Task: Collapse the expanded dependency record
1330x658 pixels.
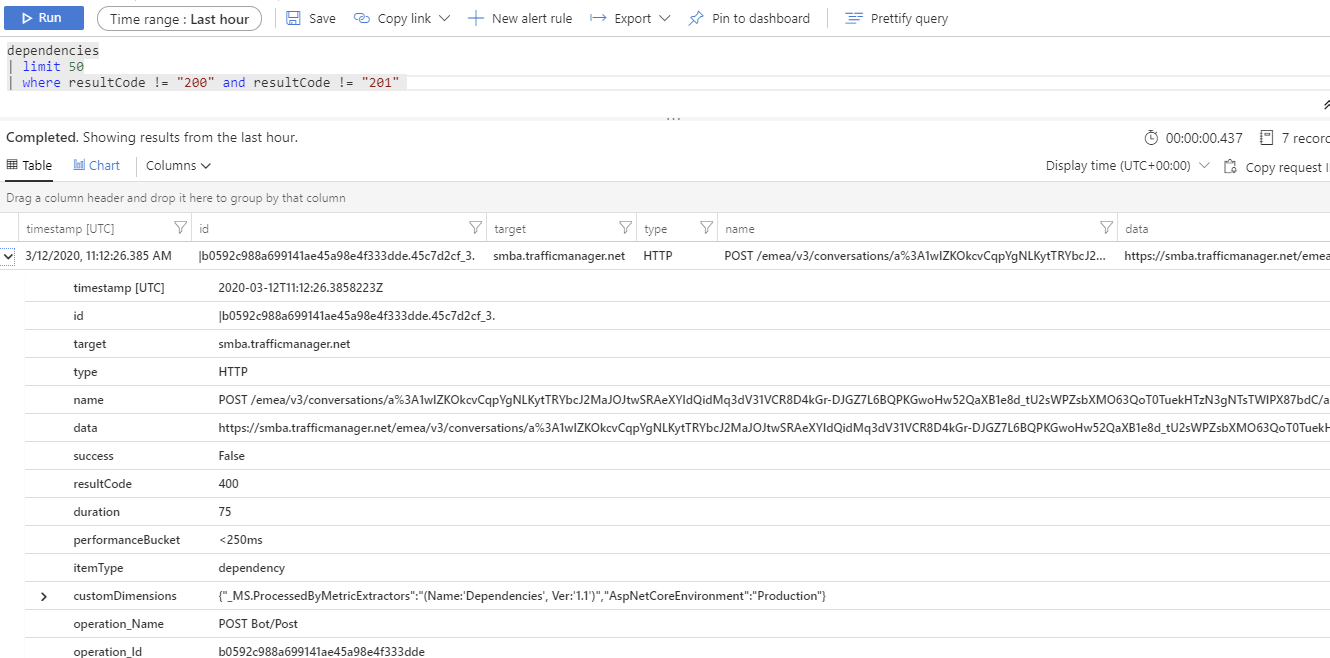Action: [x=8, y=255]
